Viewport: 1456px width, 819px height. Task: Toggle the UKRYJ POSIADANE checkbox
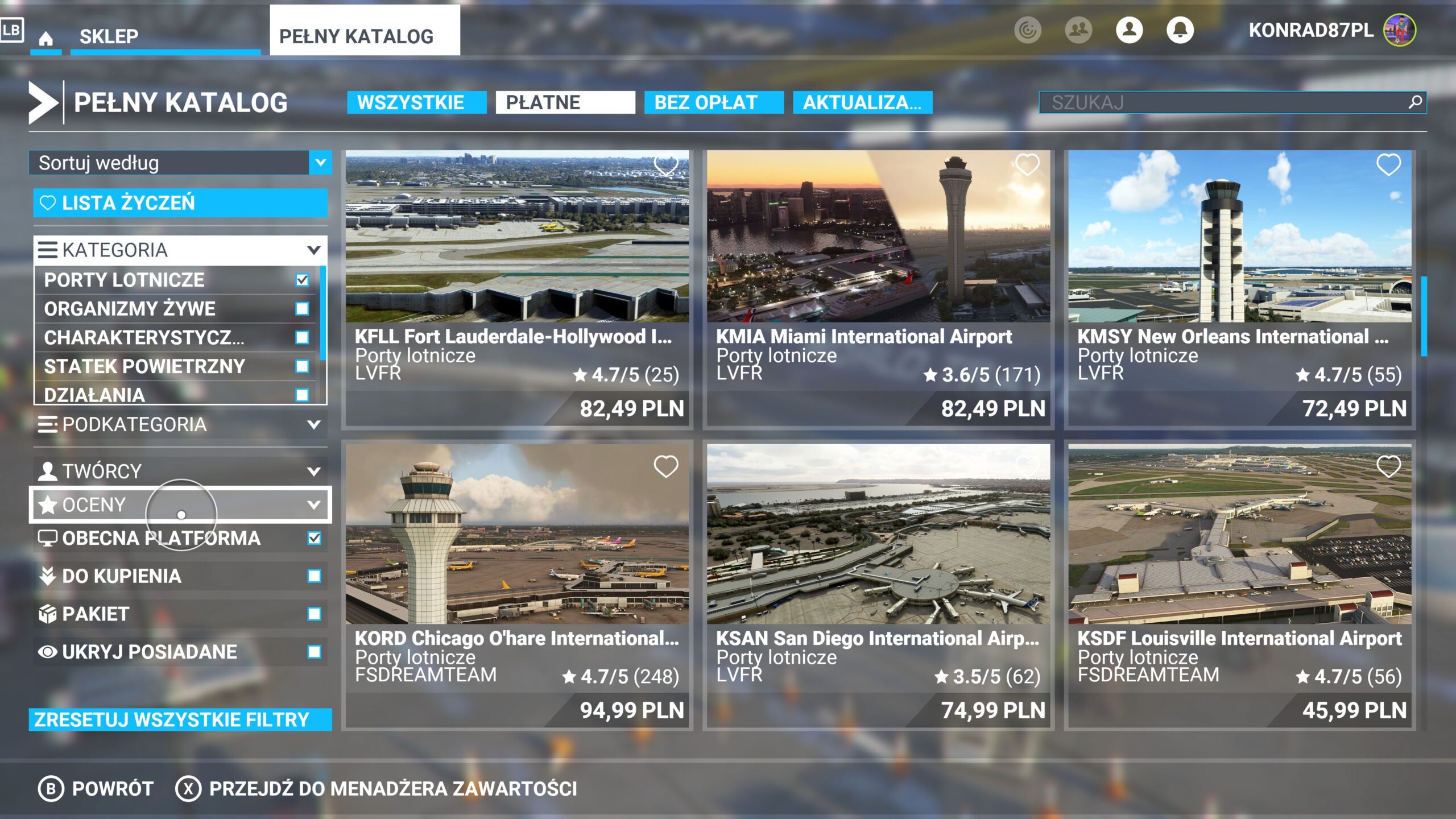point(314,652)
